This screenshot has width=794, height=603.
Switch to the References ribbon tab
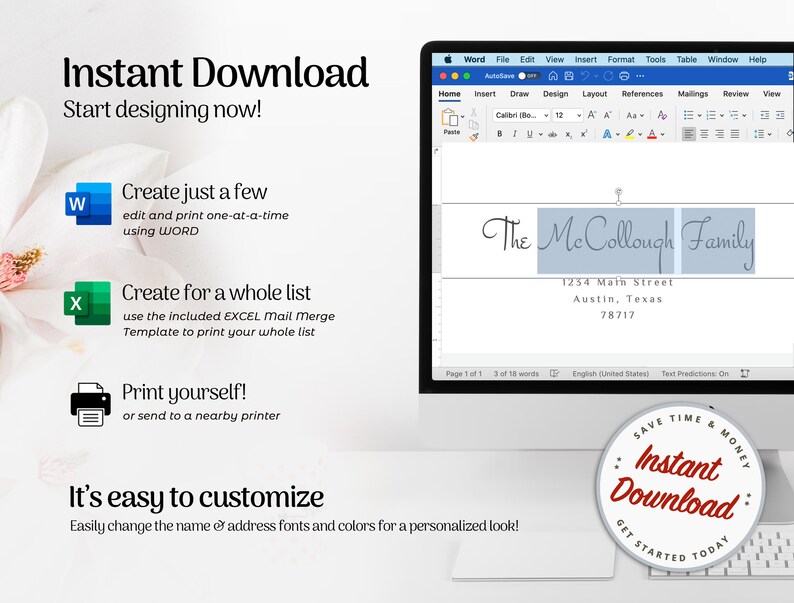tap(642, 94)
